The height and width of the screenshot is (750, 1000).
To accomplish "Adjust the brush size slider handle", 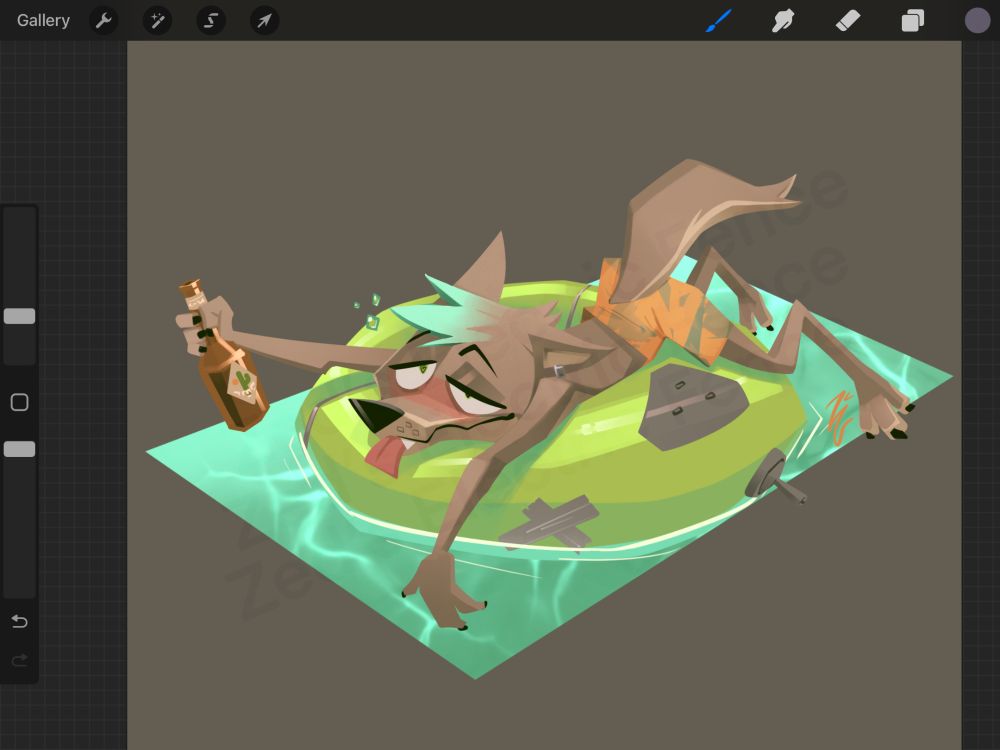I will pos(20,316).
